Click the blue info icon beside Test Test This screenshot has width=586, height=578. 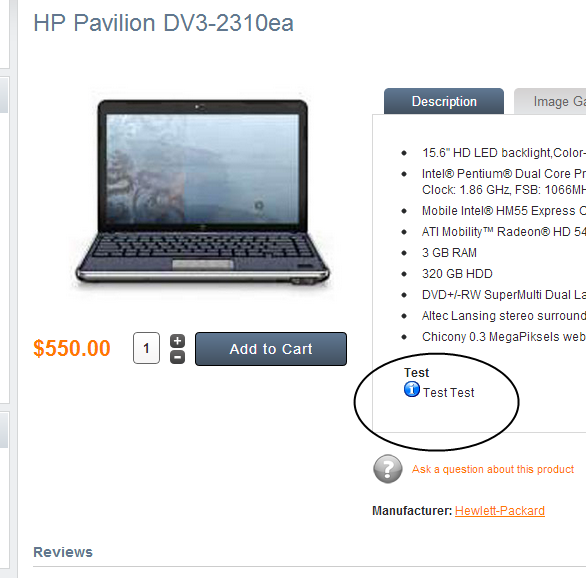coord(412,389)
